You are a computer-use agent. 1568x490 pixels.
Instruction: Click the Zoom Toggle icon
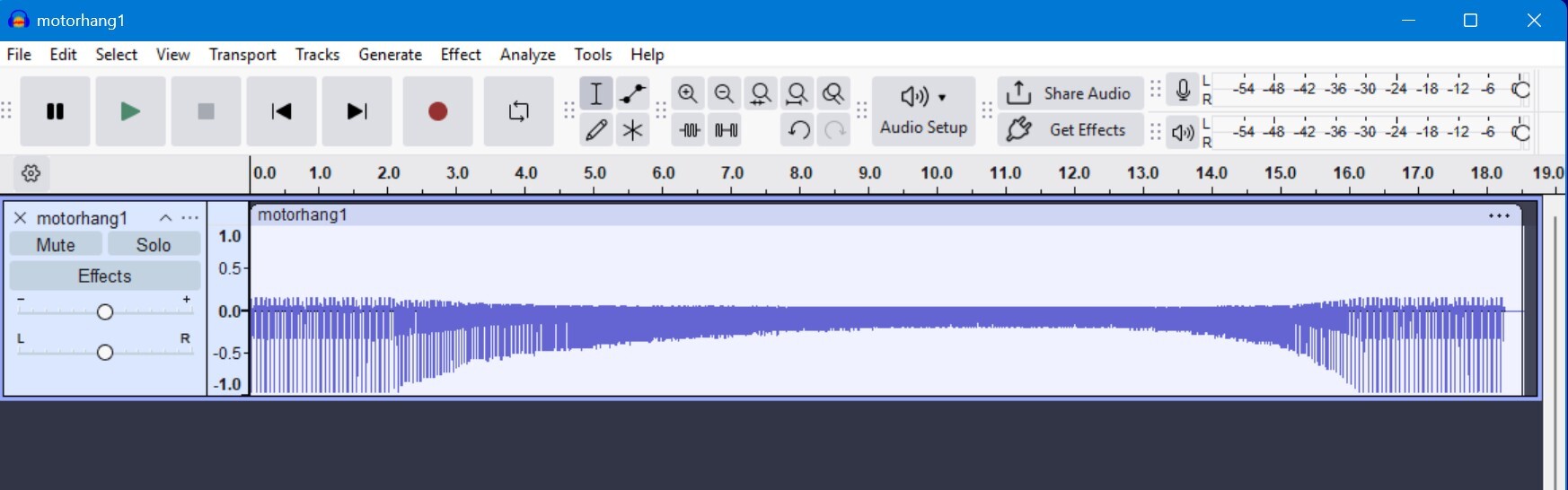click(834, 93)
